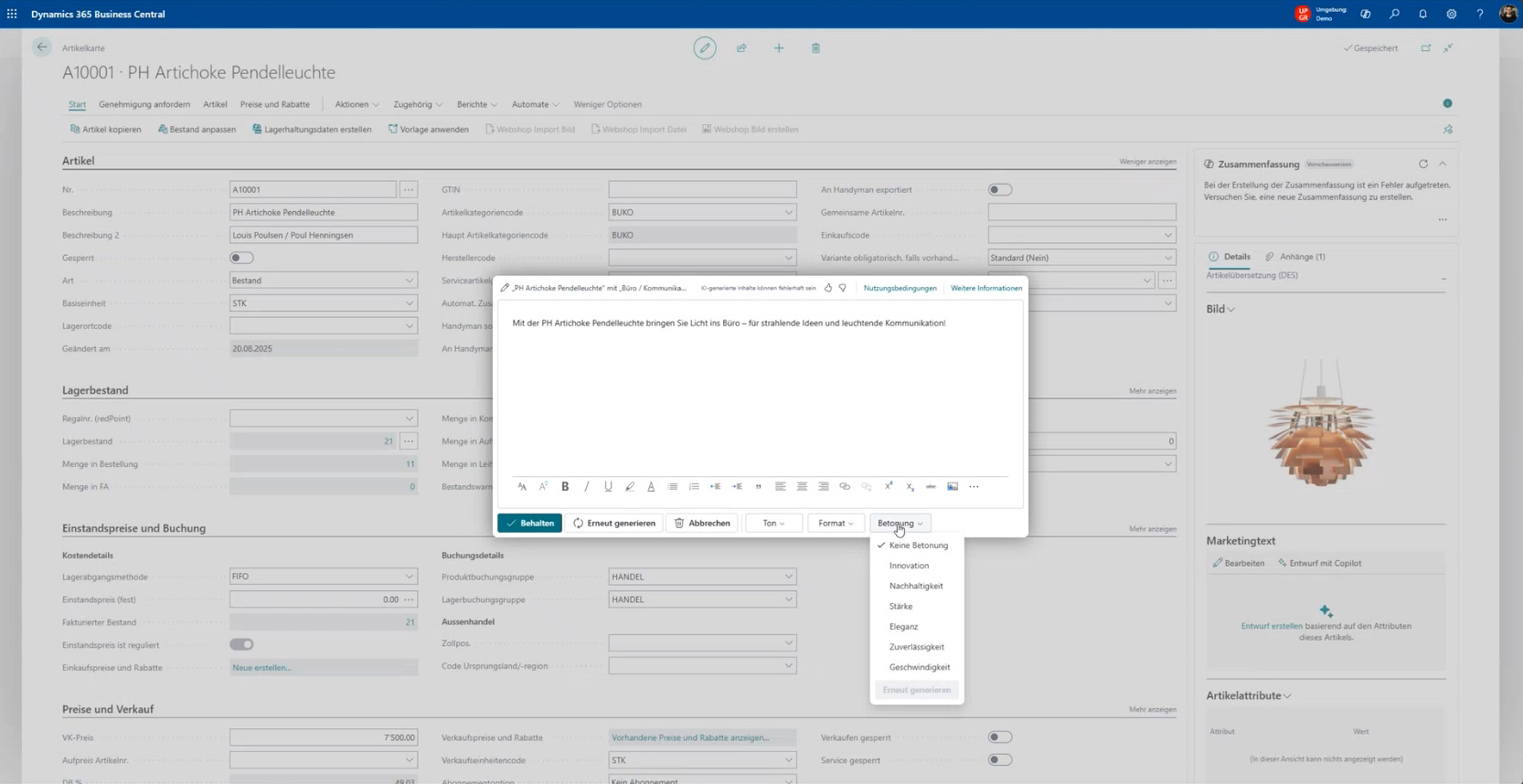Choose Eleganz in the Betonung list

[903, 627]
